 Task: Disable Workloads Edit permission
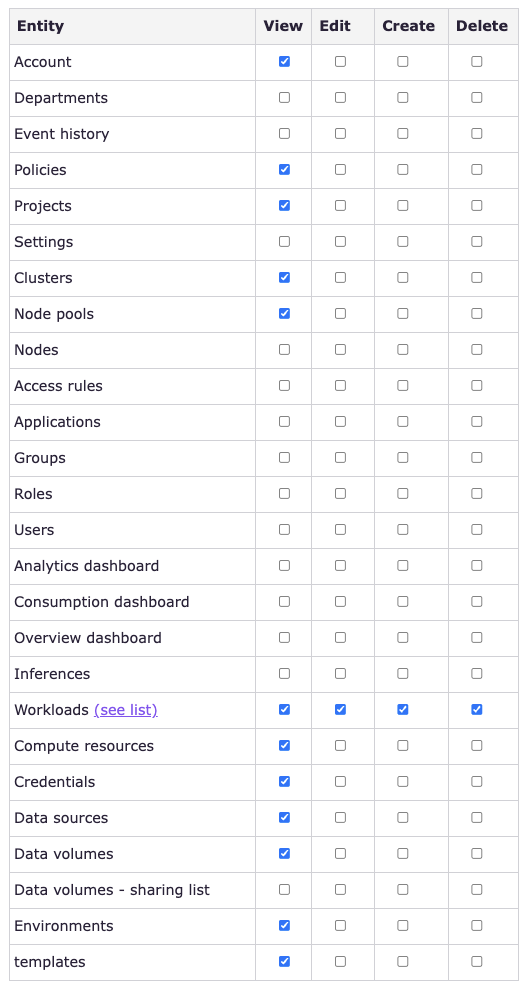click(x=341, y=710)
